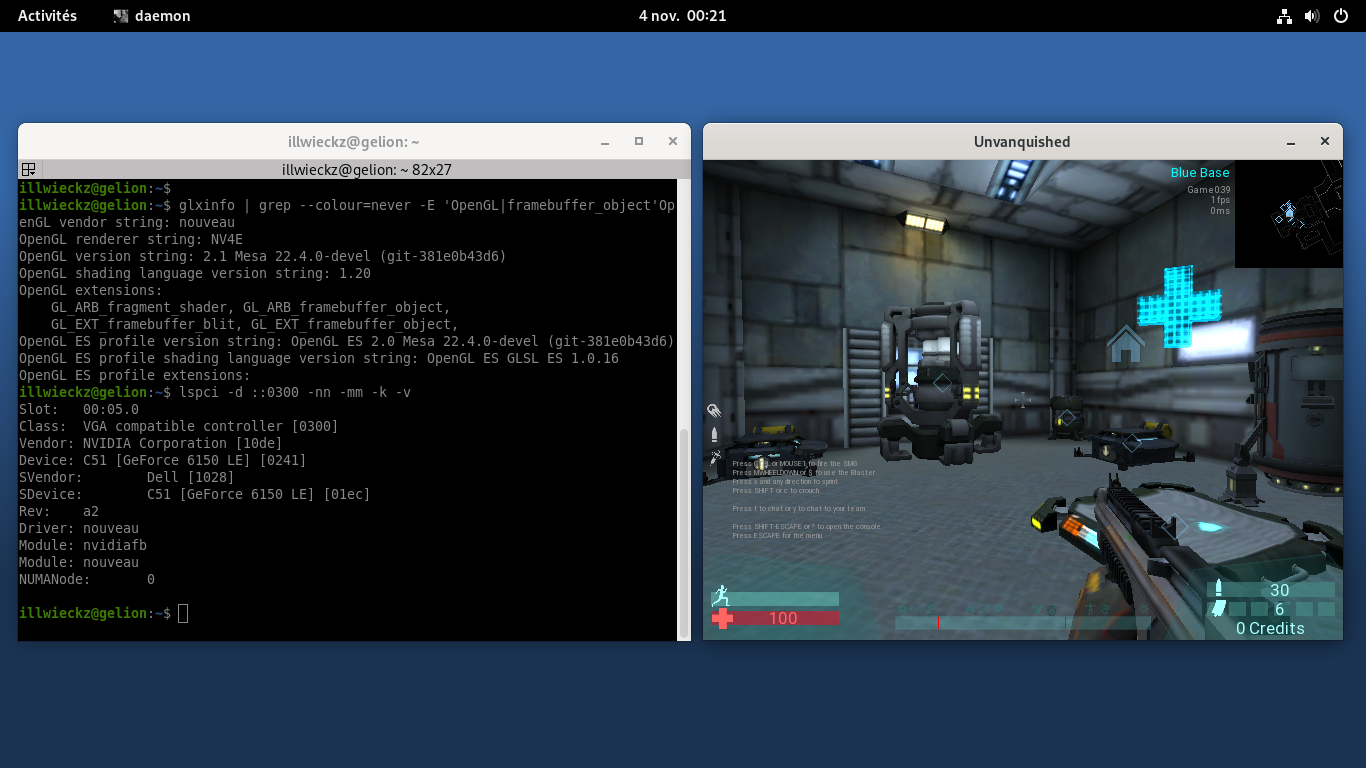The width and height of the screenshot is (1366, 768).
Task: Click the 'Module: nvidiafb' line
Action: coord(83,545)
